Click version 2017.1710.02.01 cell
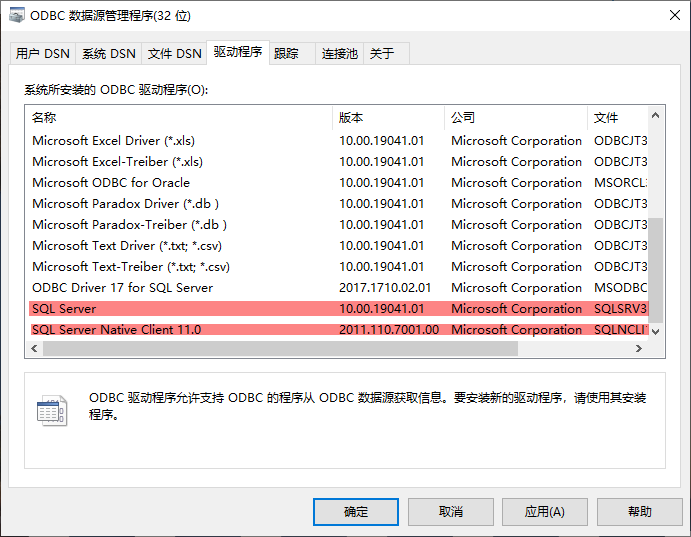Screen dimensions: 691x537 pyautogui.click(x=385, y=288)
